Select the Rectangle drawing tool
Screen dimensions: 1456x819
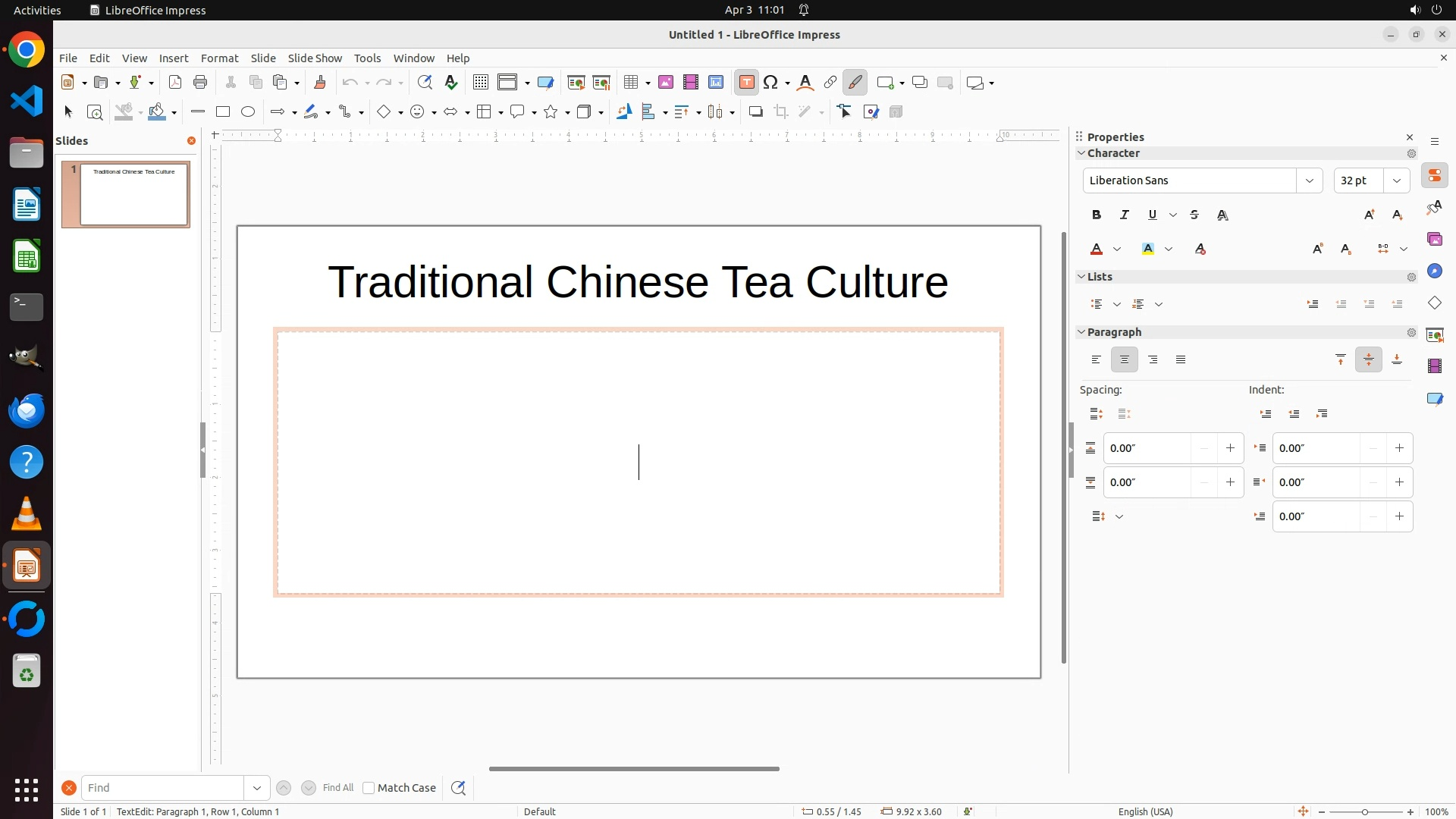coord(223,112)
